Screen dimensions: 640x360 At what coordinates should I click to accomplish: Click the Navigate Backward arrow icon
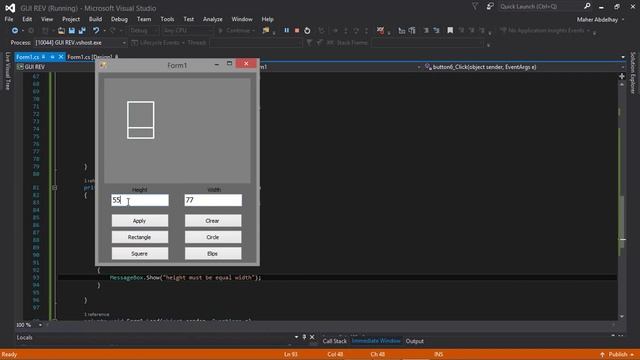(15, 31)
